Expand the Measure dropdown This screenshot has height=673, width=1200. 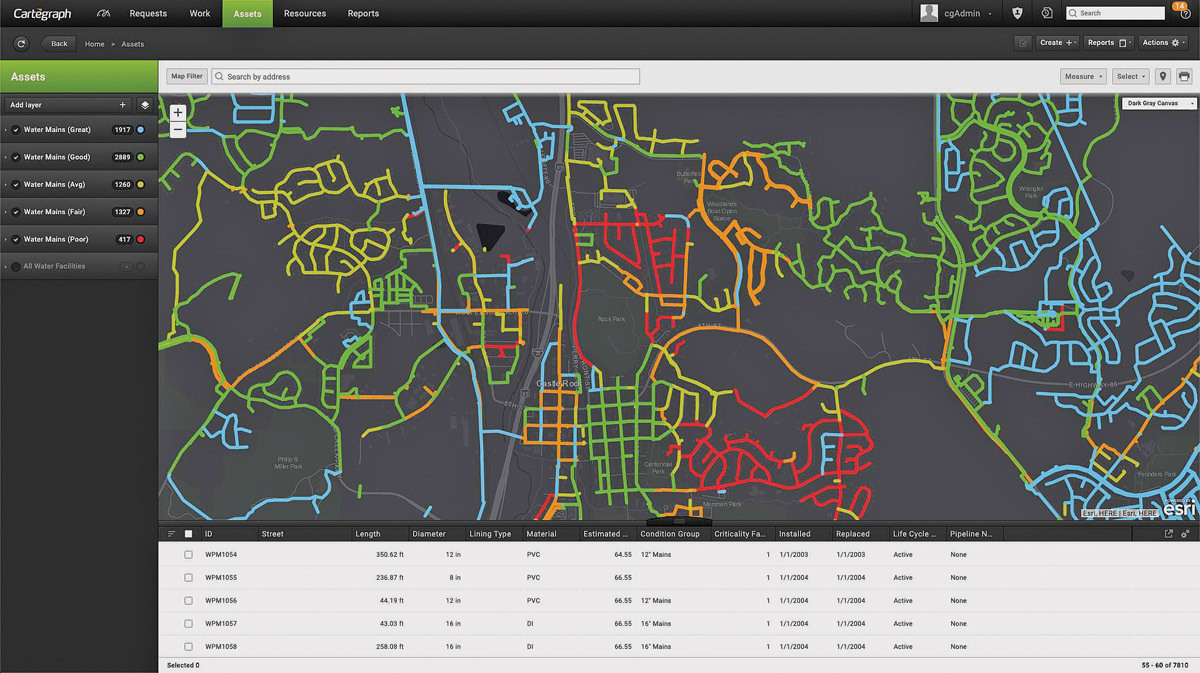click(x=1083, y=76)
